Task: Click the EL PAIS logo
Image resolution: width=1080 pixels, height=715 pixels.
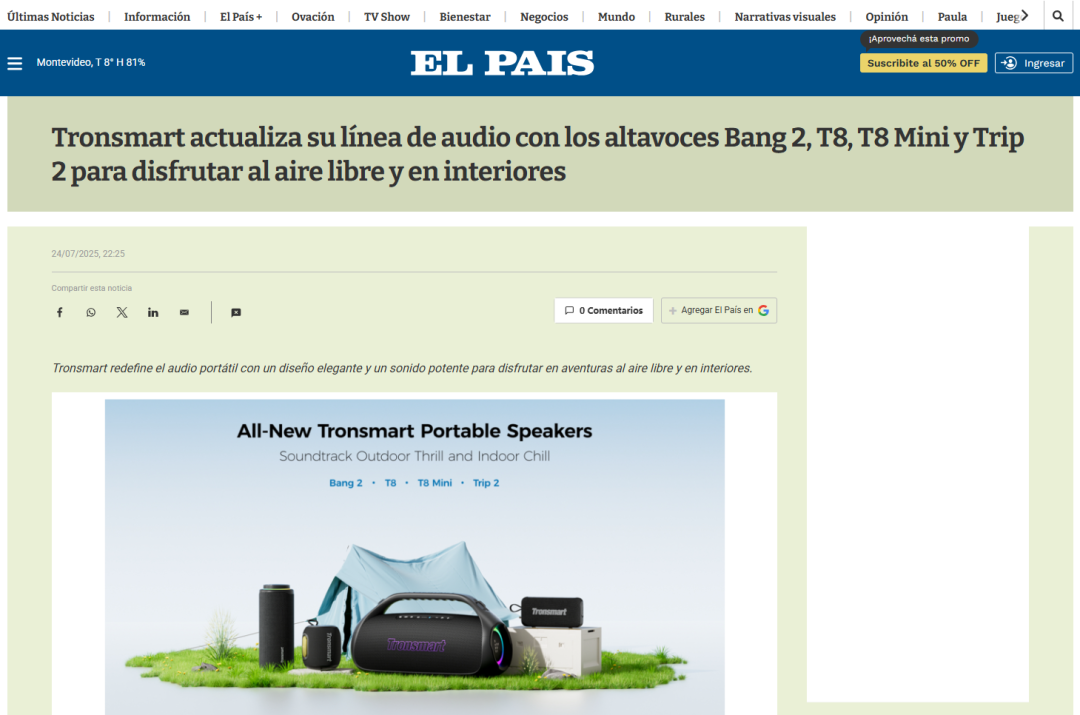Action: pos(502,63)
